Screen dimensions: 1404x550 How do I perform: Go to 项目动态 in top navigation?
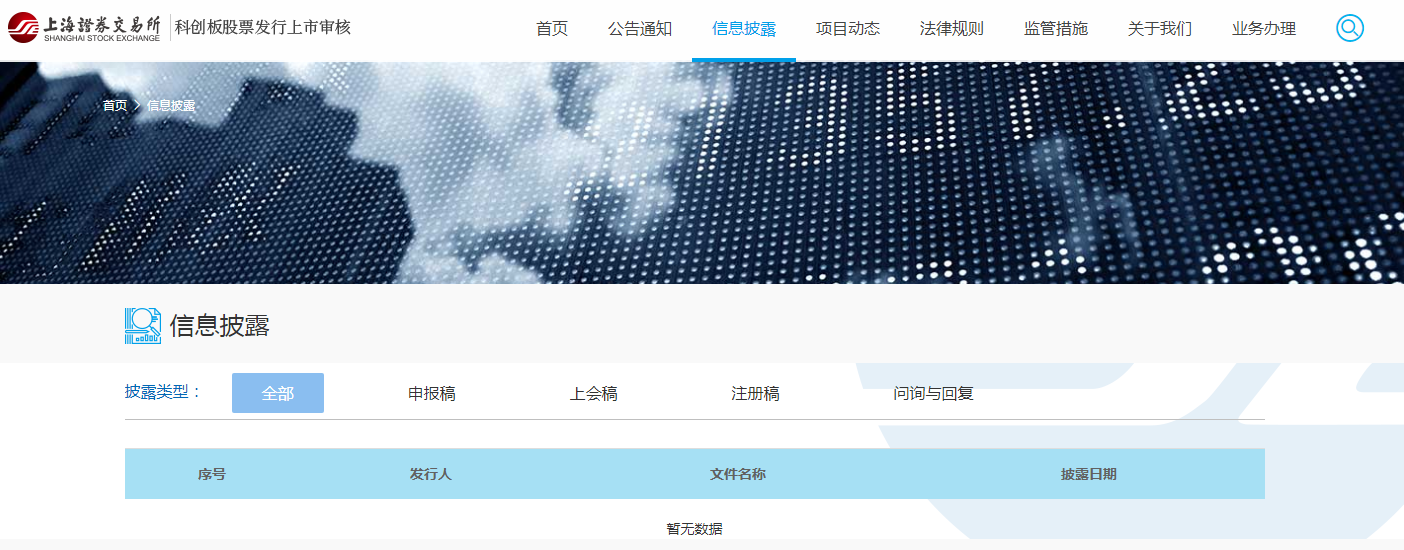tap(848, 29)
